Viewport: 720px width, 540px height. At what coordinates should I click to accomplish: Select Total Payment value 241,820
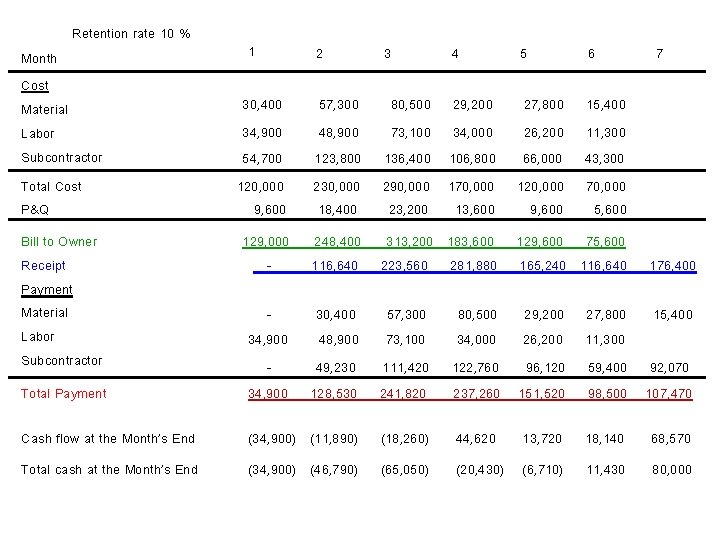[403, 394]
